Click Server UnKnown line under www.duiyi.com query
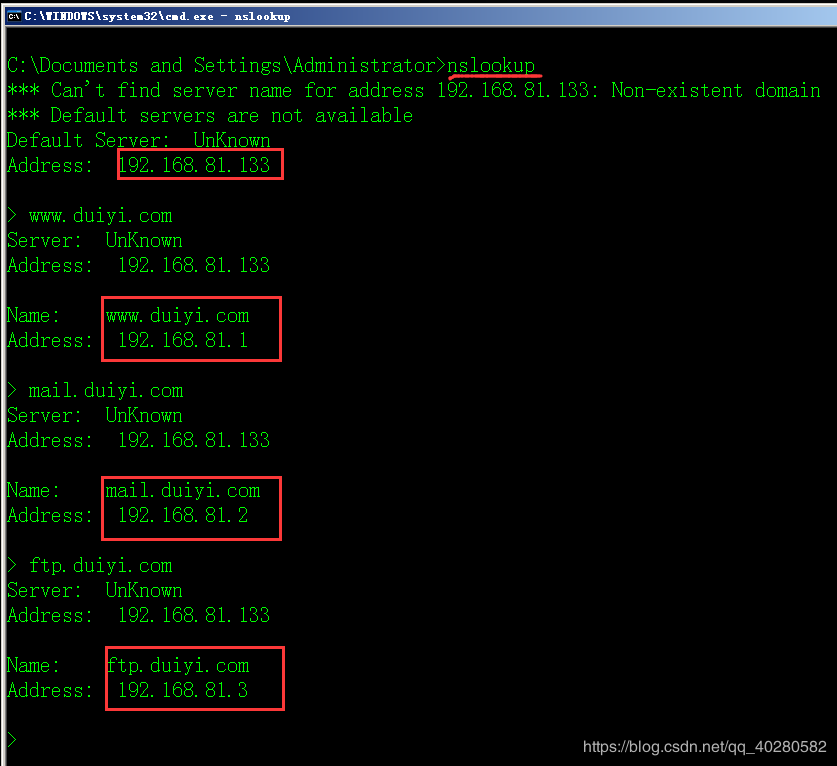Viewport: 837px width, 766px height. click(x=94, y=241)
